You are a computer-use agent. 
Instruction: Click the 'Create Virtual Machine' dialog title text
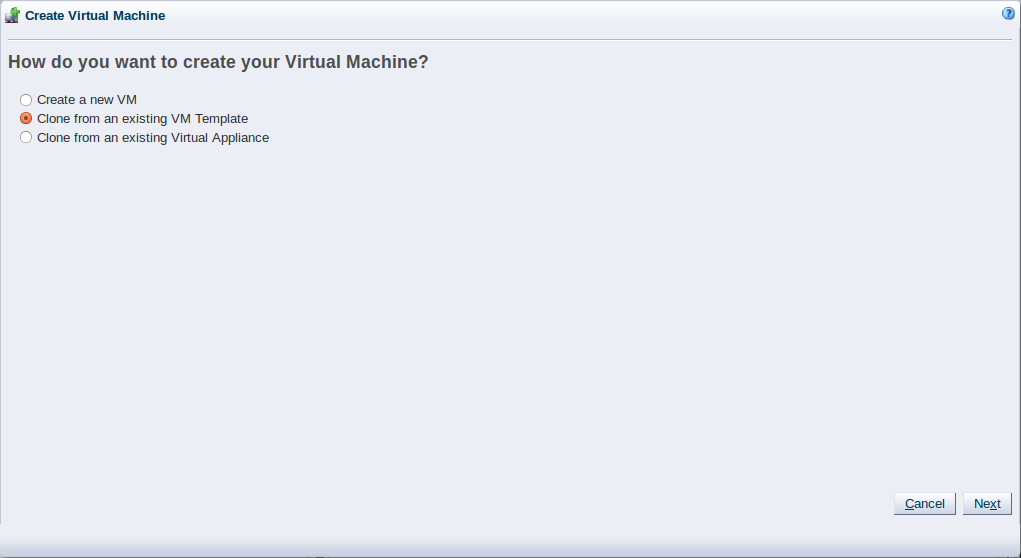pyautogui.click(x=95, y=16)
